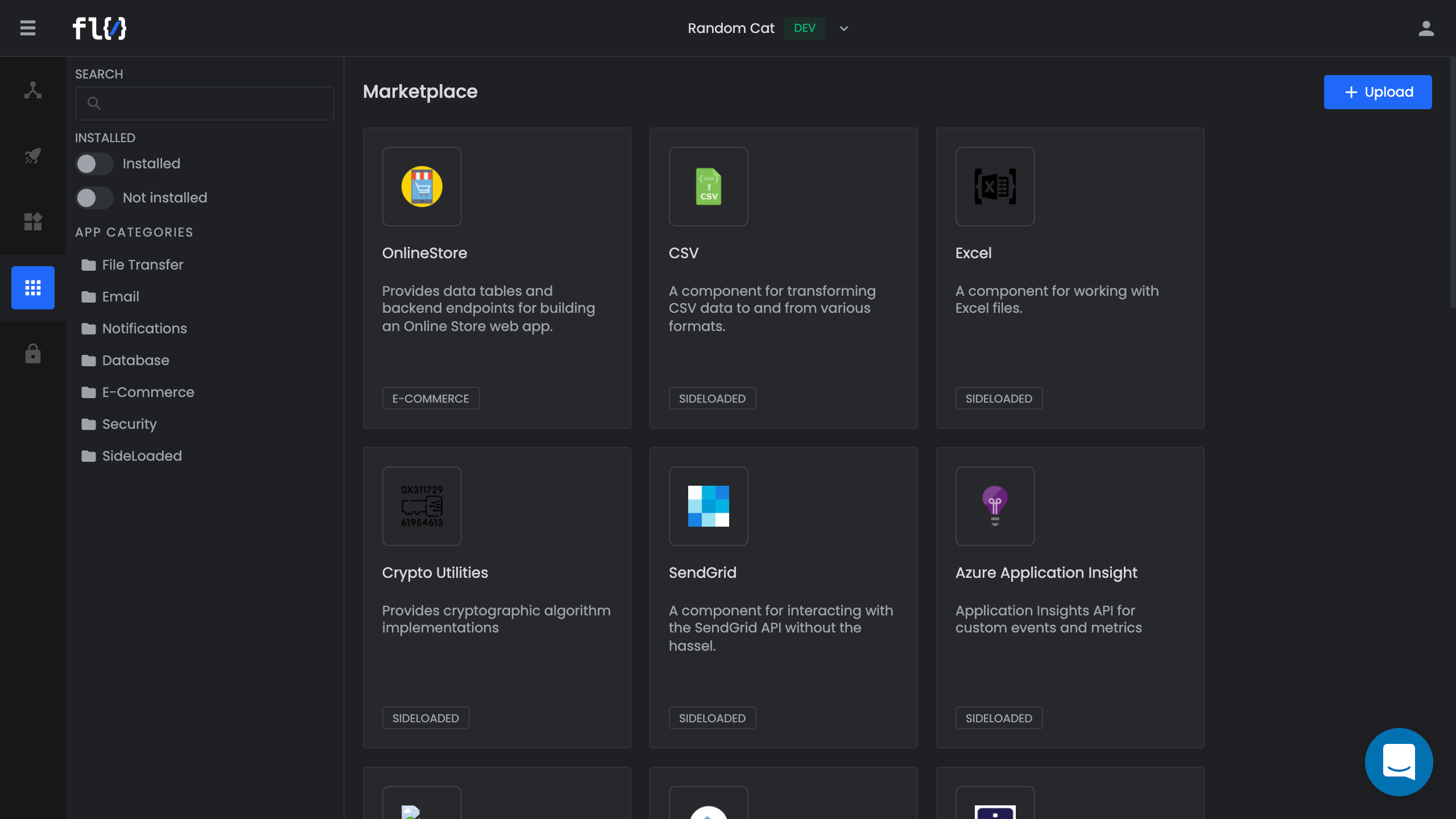This screenshot has width=1456, height=819.
Task: Click the fl{/} logo
Action: point(100,28)
